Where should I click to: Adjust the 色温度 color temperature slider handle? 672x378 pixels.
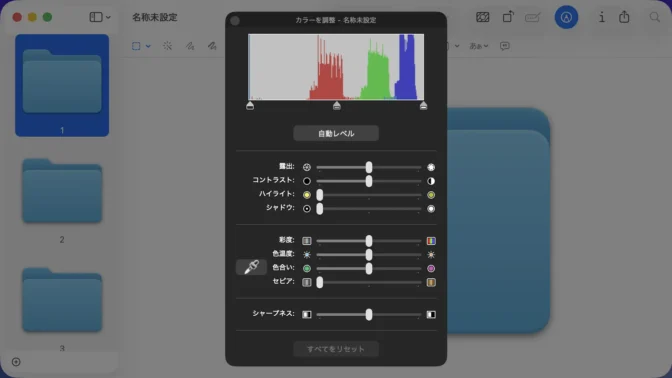coord(369,255)
